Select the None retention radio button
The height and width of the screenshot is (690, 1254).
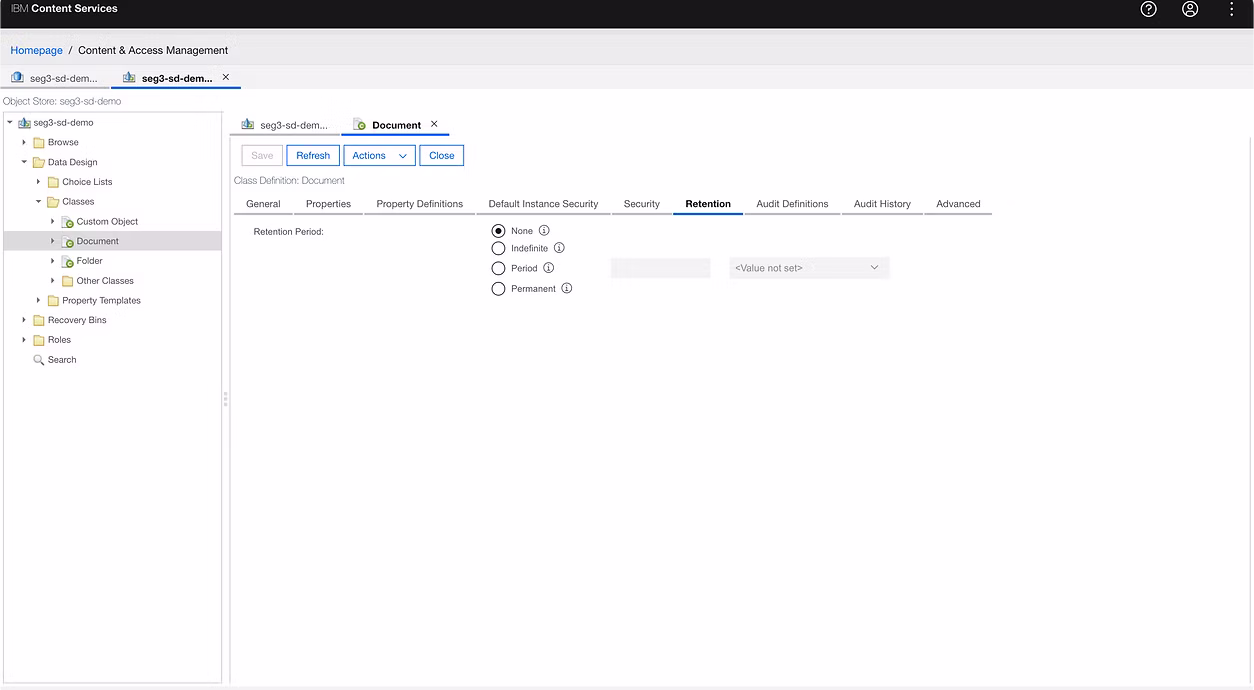coord(498,231)
